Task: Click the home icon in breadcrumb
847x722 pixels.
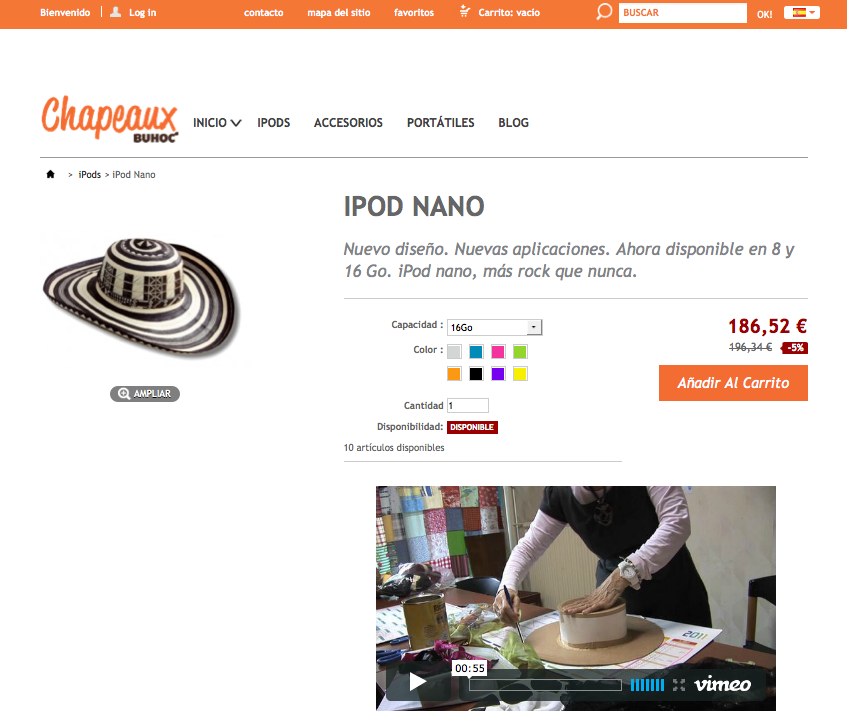Action: 50,174
